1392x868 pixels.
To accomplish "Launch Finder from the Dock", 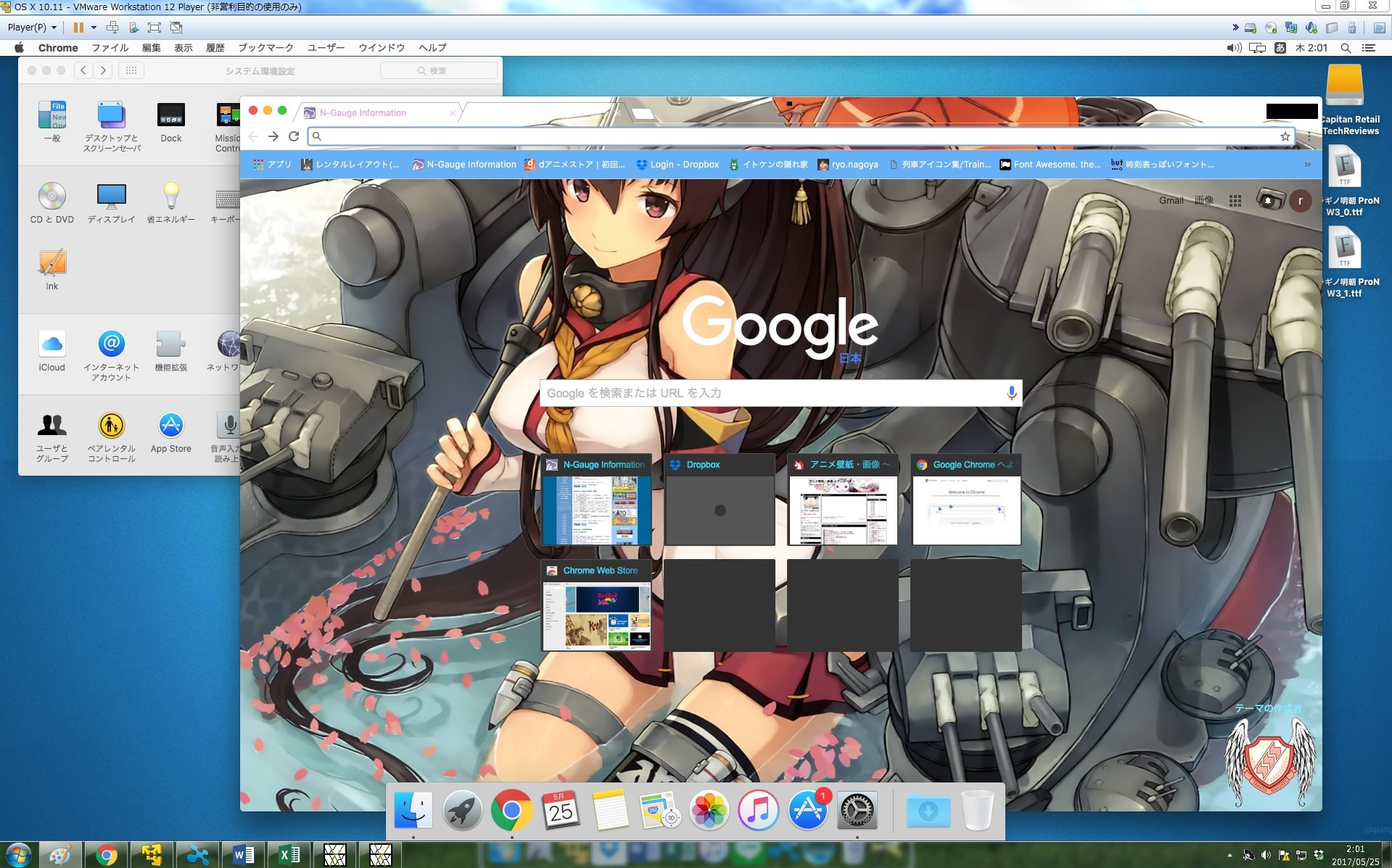I will click(x=413, y=810).
